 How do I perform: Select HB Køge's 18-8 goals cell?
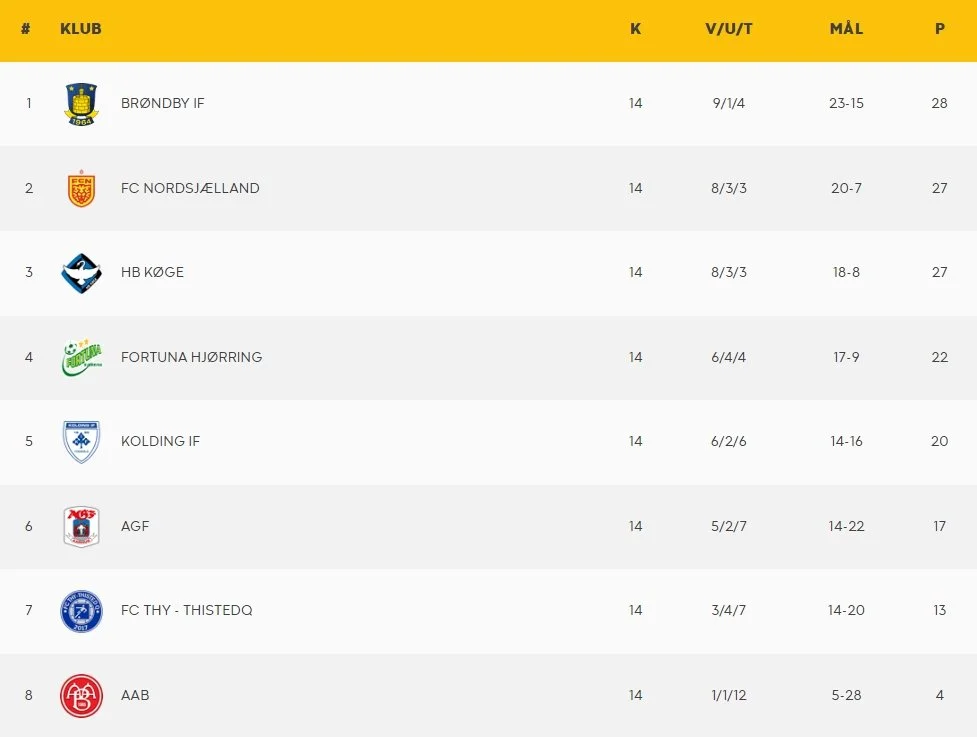pos(846,272)
